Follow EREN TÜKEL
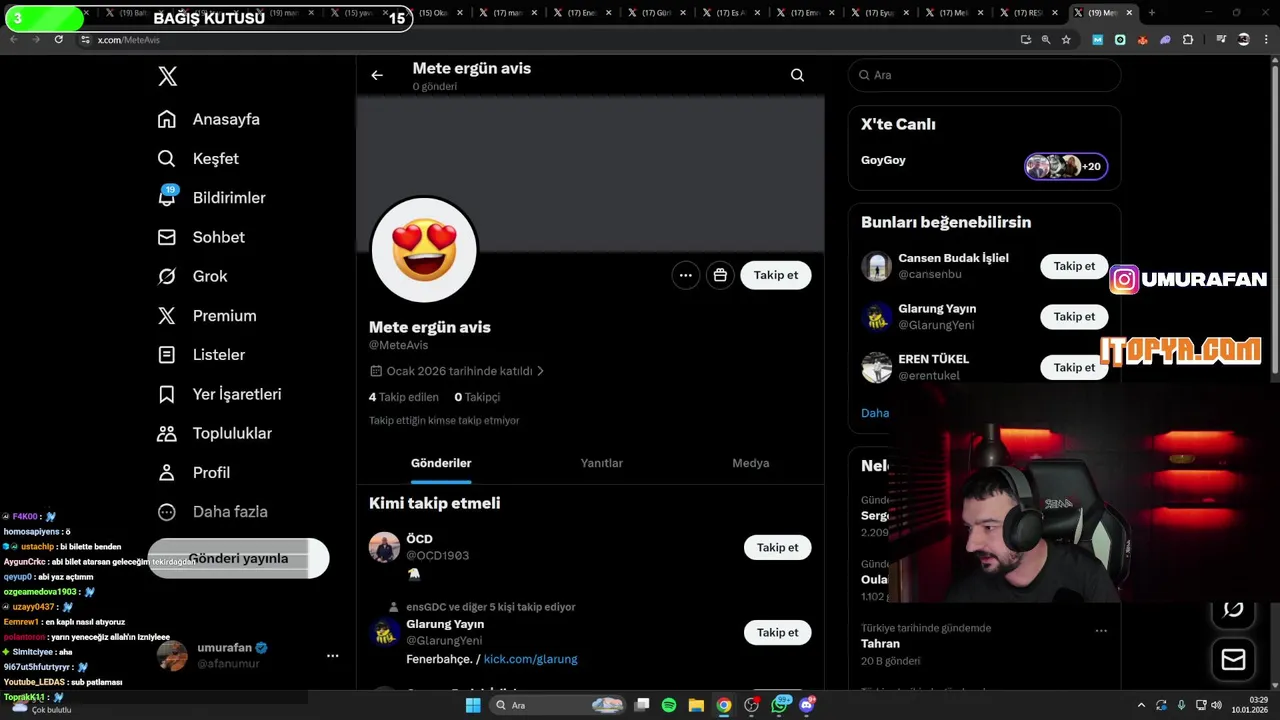The height and width of the screenshot is (720, 1280). click(x=1074, y=367)
